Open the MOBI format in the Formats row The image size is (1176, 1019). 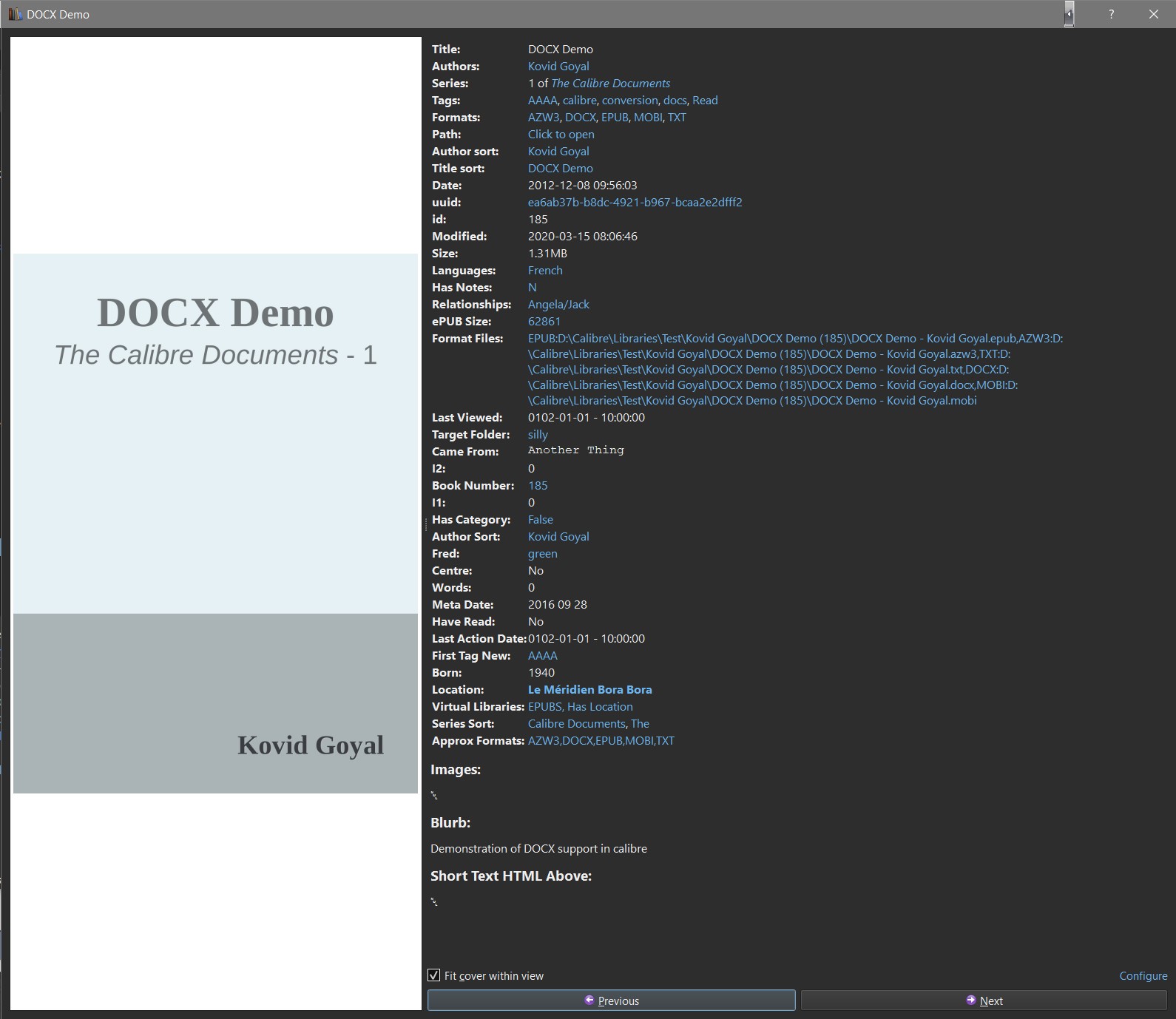(648, 118)
